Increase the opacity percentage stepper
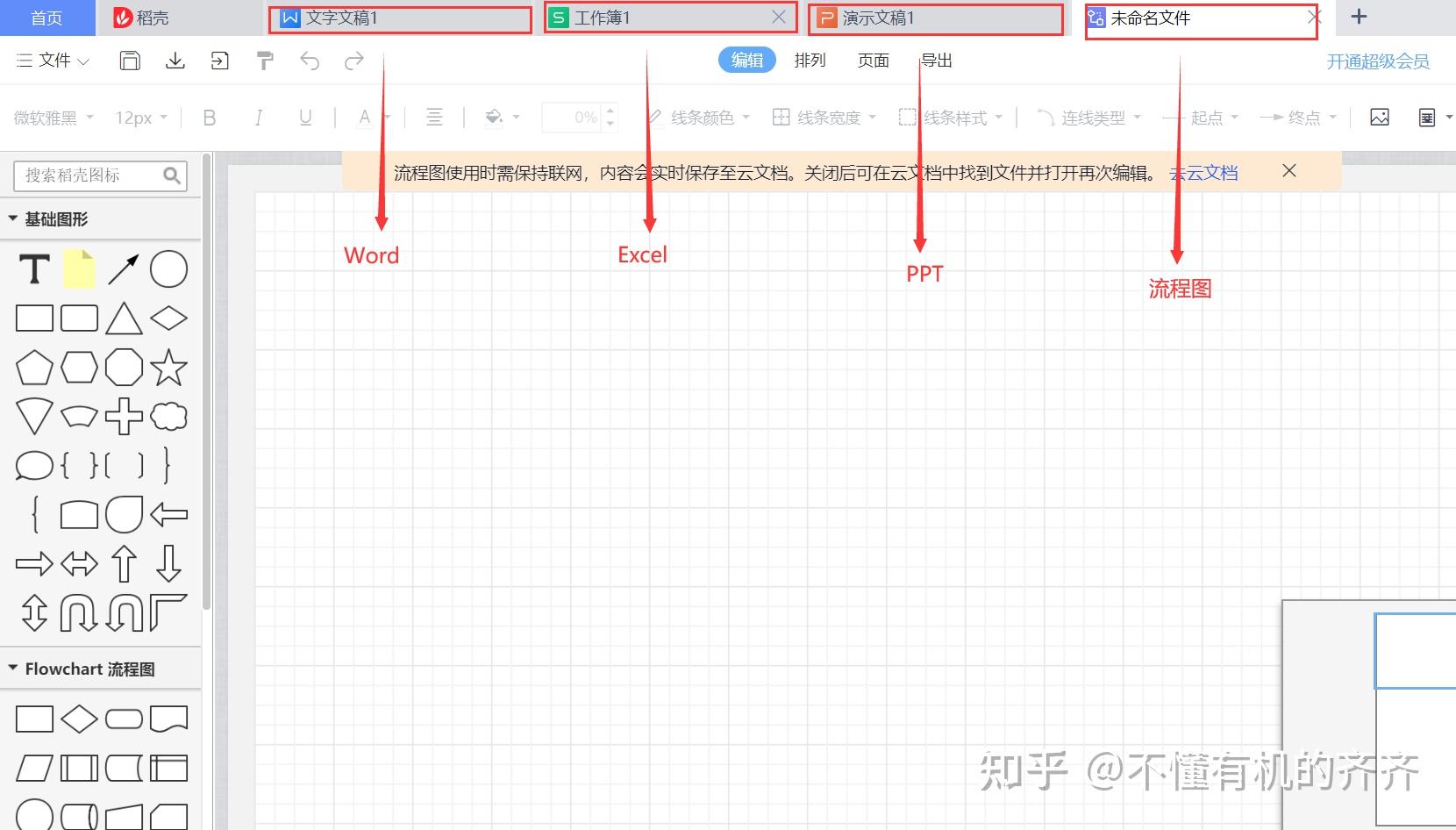 pyautogui.click(x=610, y=111)
